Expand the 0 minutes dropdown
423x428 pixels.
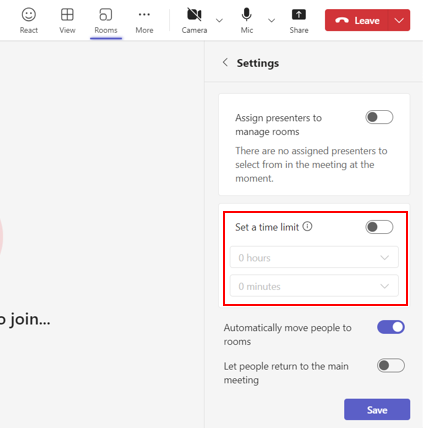pyautogui.click(x=314, y=286)
